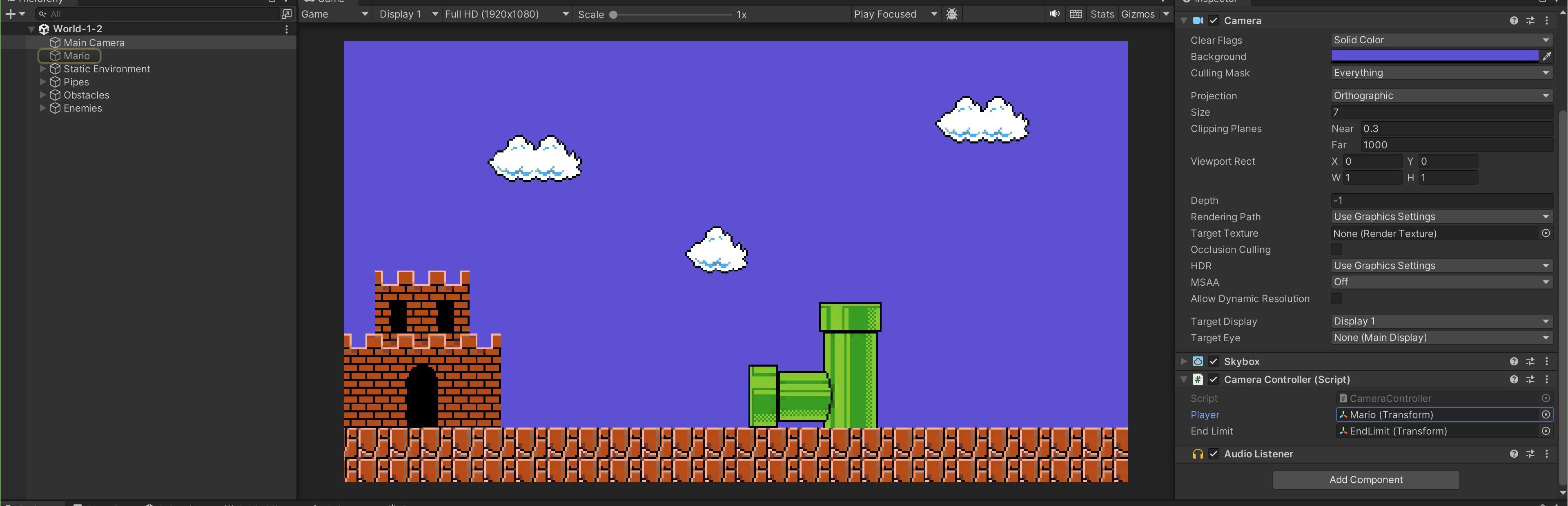The image size is (1568, 506).
Task: Disable the Skybox component checkbox
Action: 1214,361
